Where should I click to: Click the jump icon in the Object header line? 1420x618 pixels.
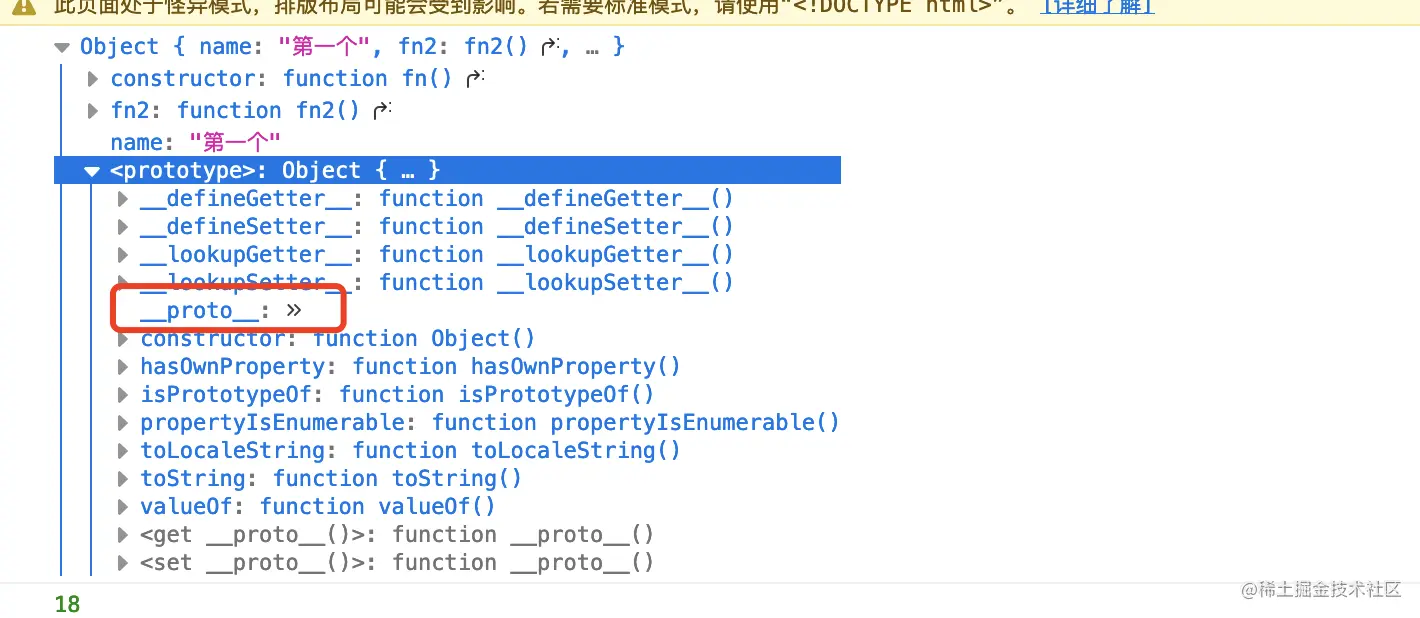click(x=549, y=47)
